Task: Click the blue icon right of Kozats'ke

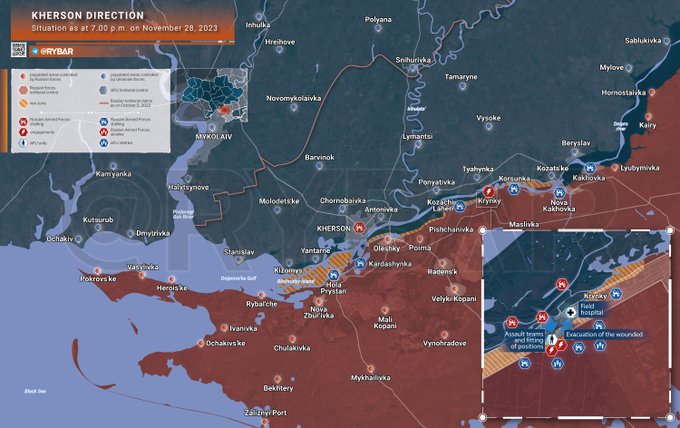Action: (x=590, y=168)
